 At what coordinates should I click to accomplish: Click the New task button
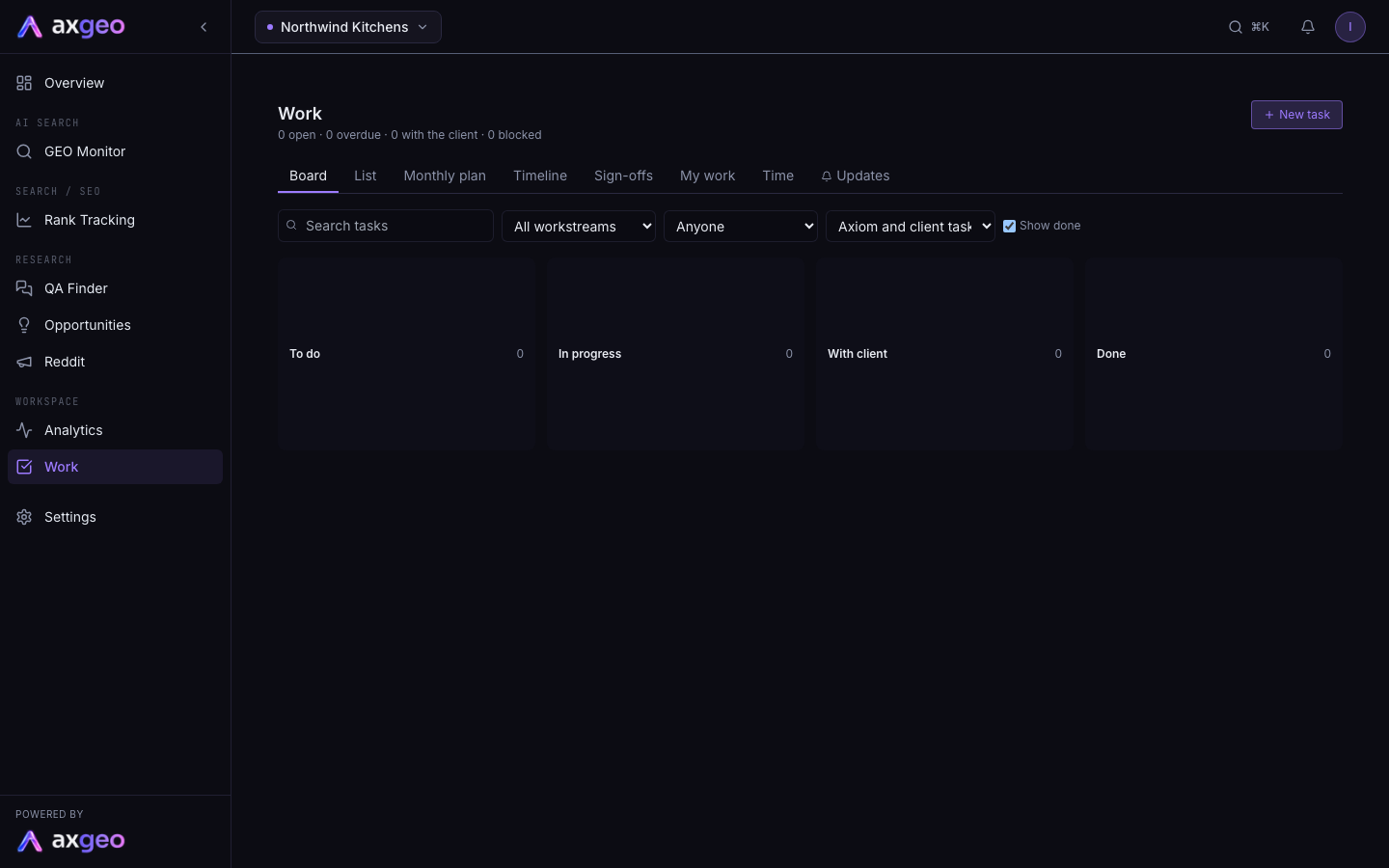coord(1296,115)
